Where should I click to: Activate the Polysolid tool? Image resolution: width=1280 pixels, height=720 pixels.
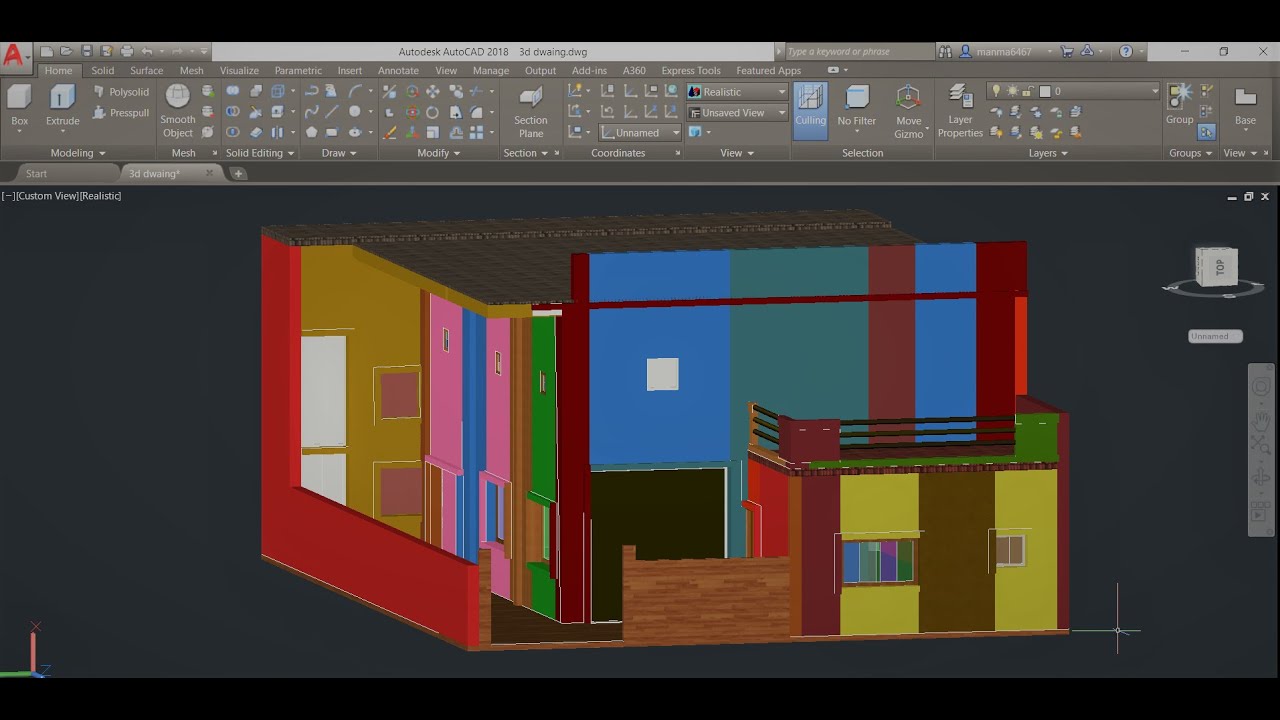121,92
